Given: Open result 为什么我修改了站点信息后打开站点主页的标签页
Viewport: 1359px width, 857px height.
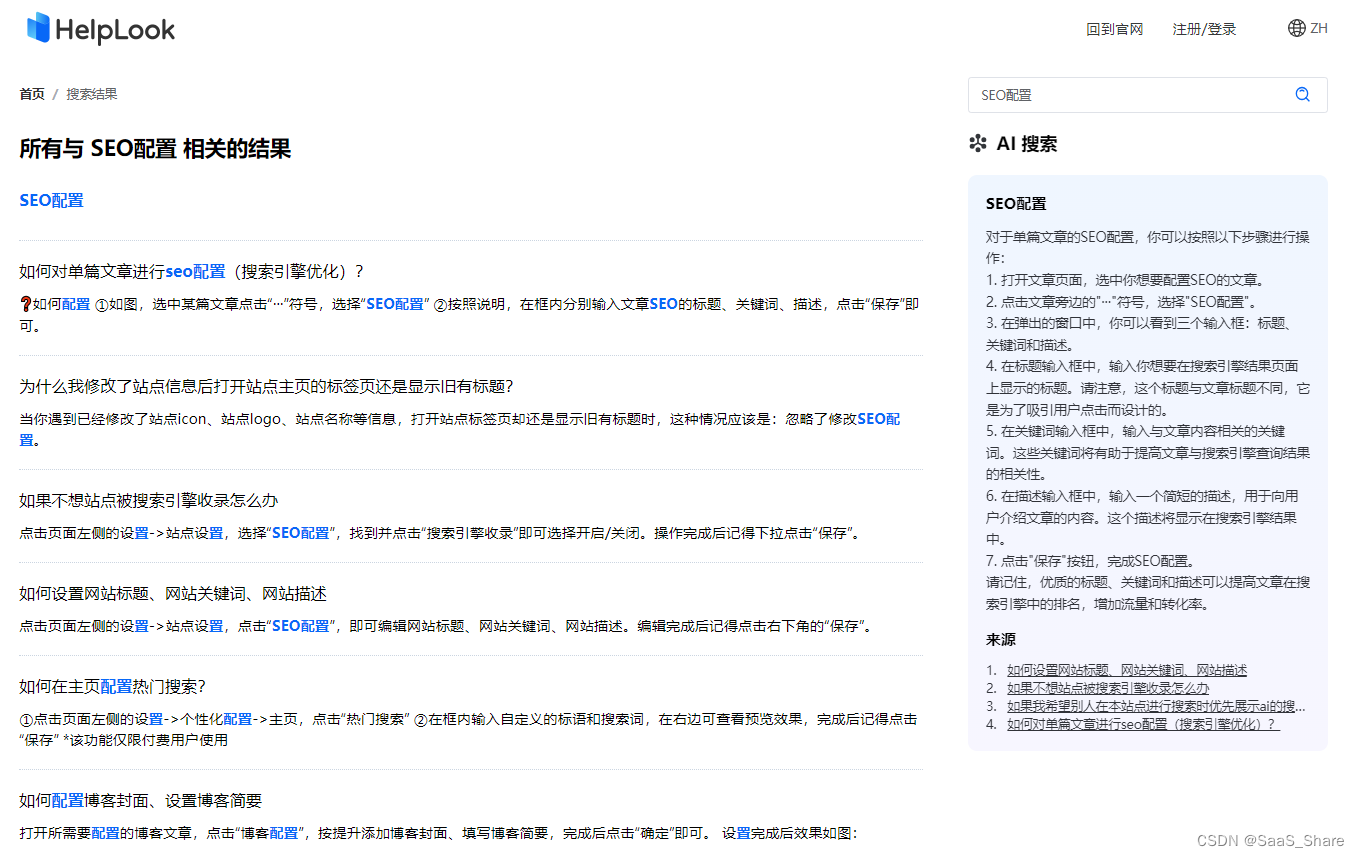Looking at the screenshot, I should coord(266,386).
